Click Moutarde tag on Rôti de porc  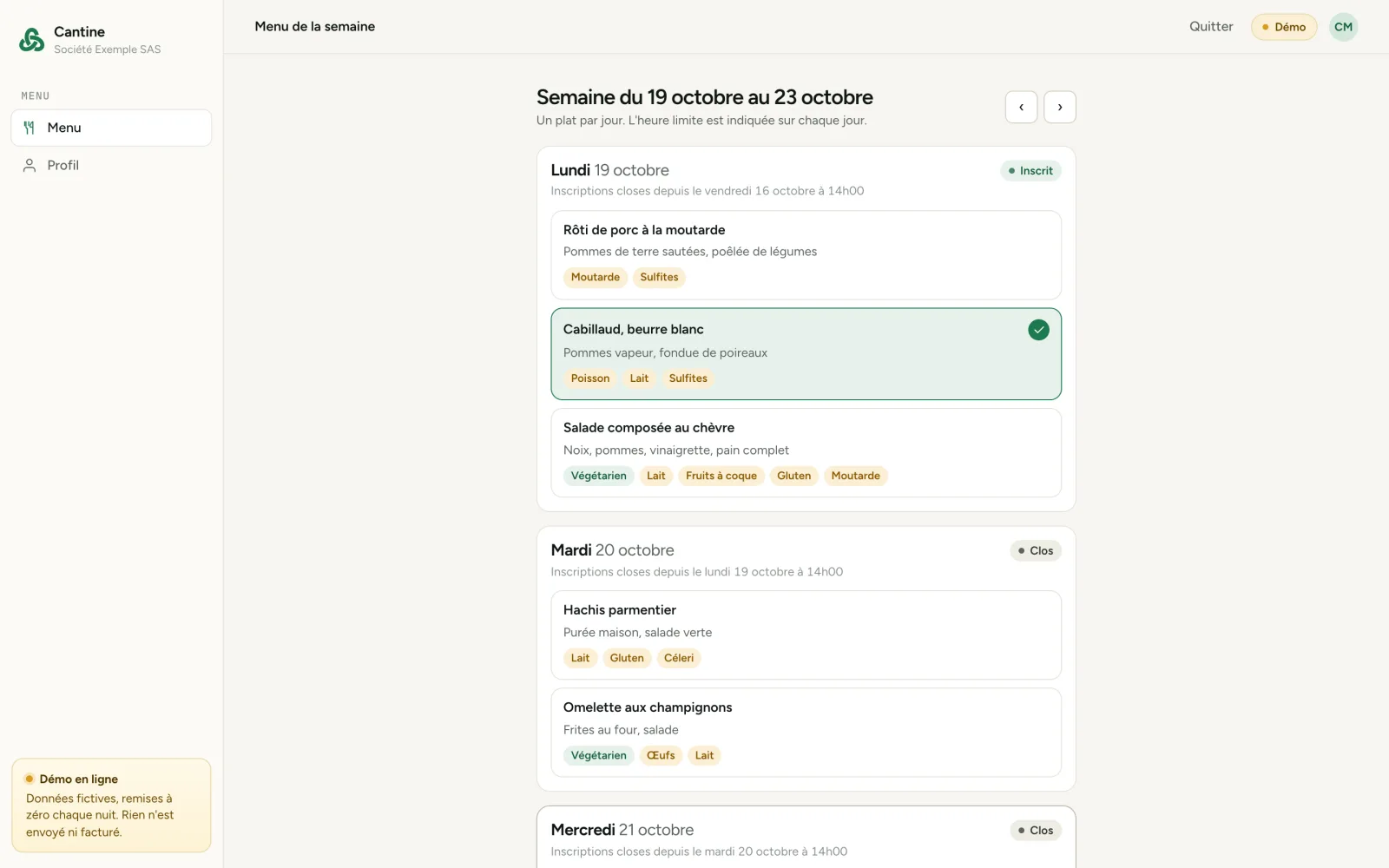click(x=596, y=277)
